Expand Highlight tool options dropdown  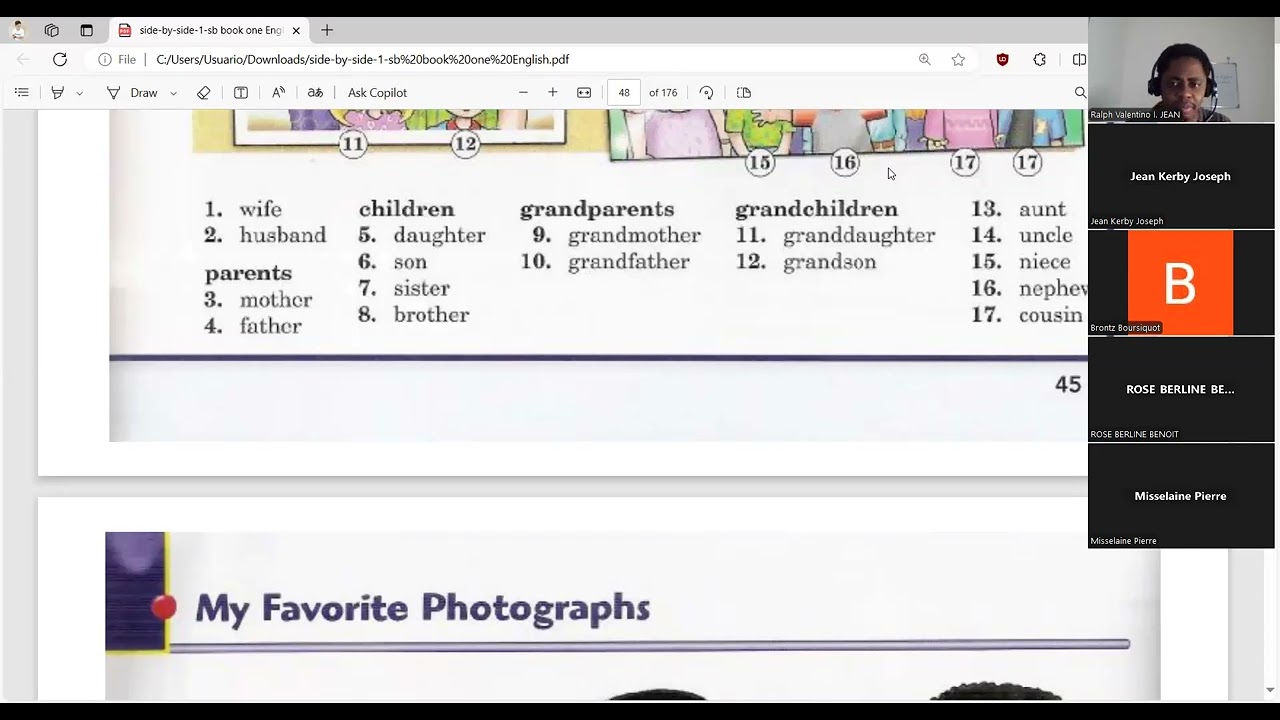coord(79,93)
